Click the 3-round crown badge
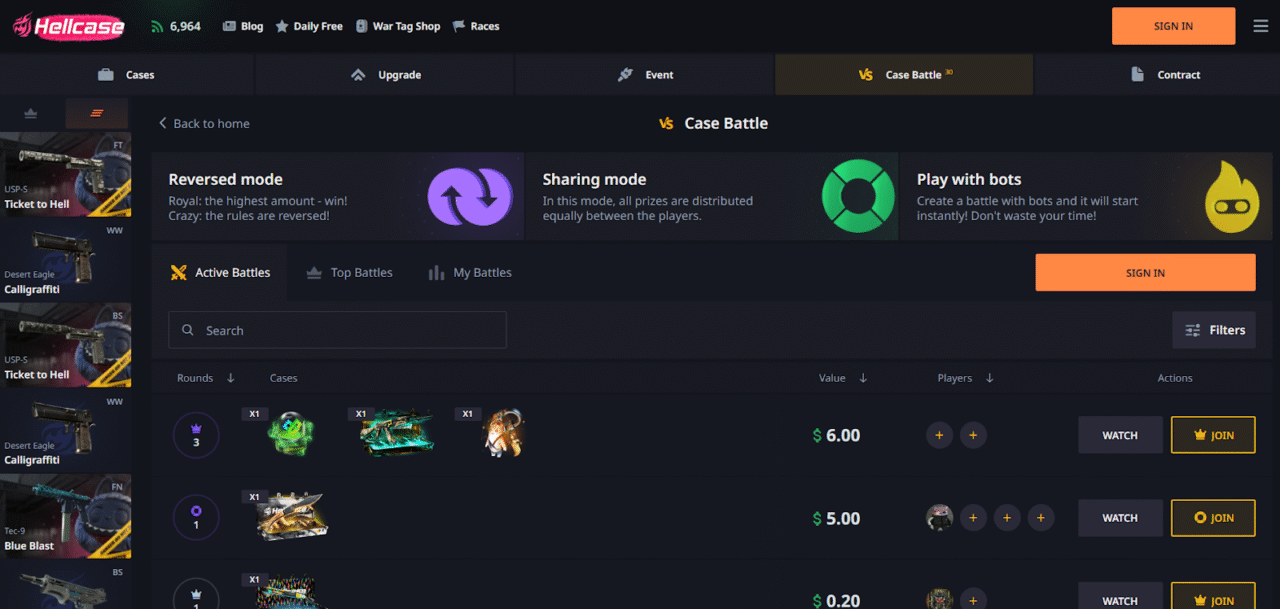This screenshot has width=1280, height=609. point(196,435)
